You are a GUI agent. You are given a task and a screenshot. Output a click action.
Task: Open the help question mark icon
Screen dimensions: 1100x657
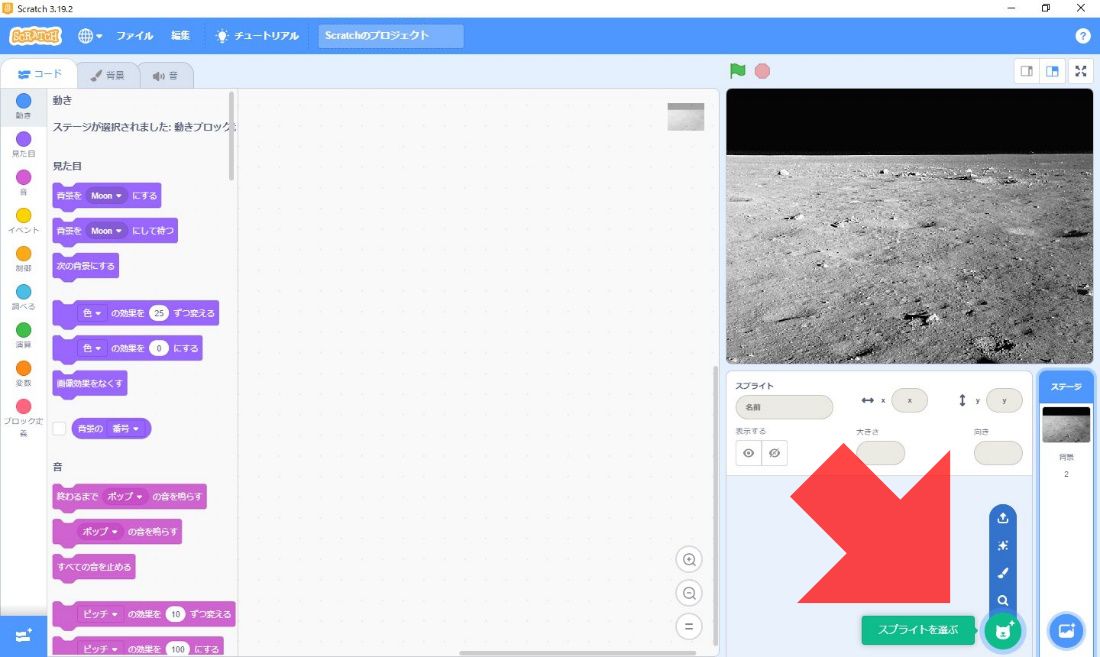[1082, 36]
